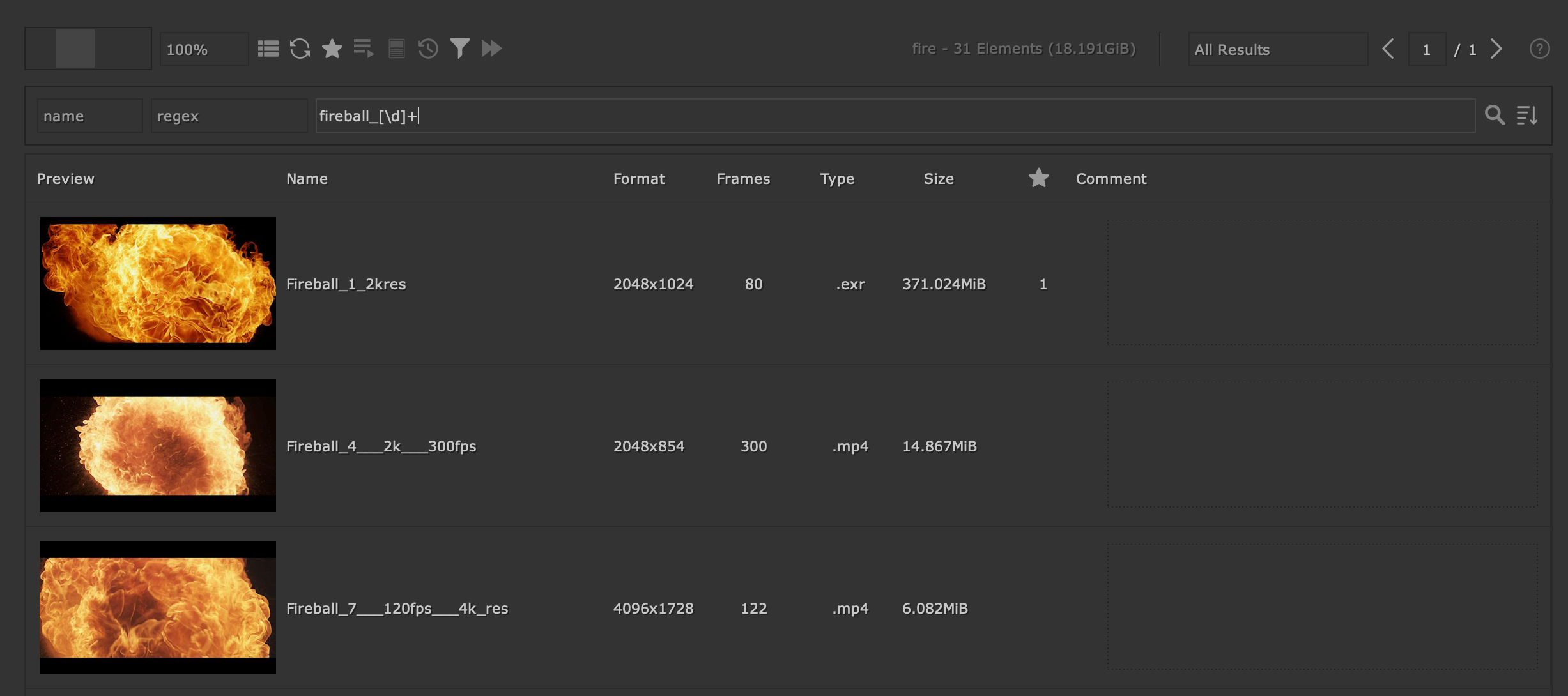Open the help question mark icon
Image resolution: width=1568 pixels, height=696 pixels.
[1539, 49]
